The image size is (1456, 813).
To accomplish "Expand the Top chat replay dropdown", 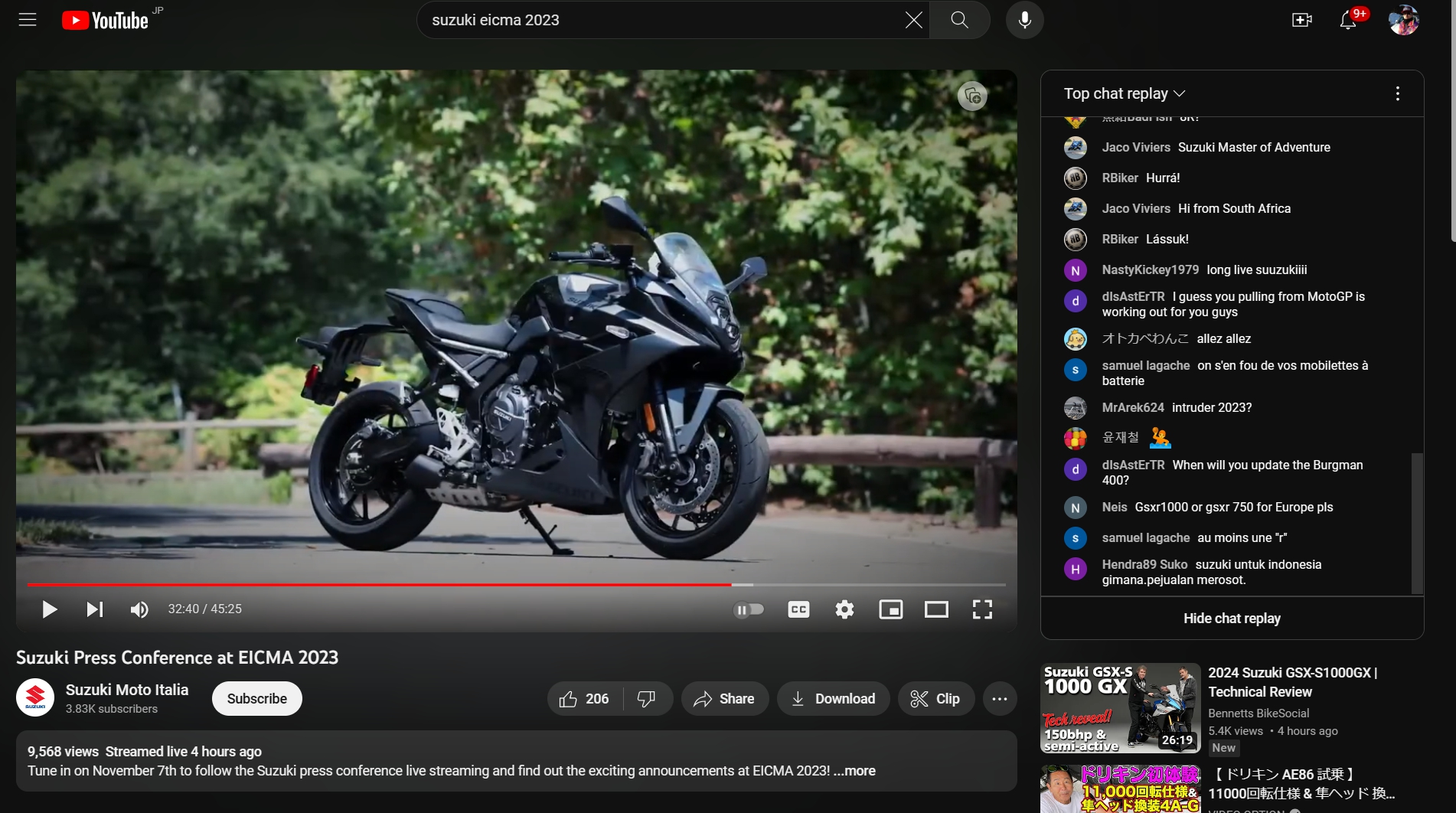I will click(x=1125, y=93).
